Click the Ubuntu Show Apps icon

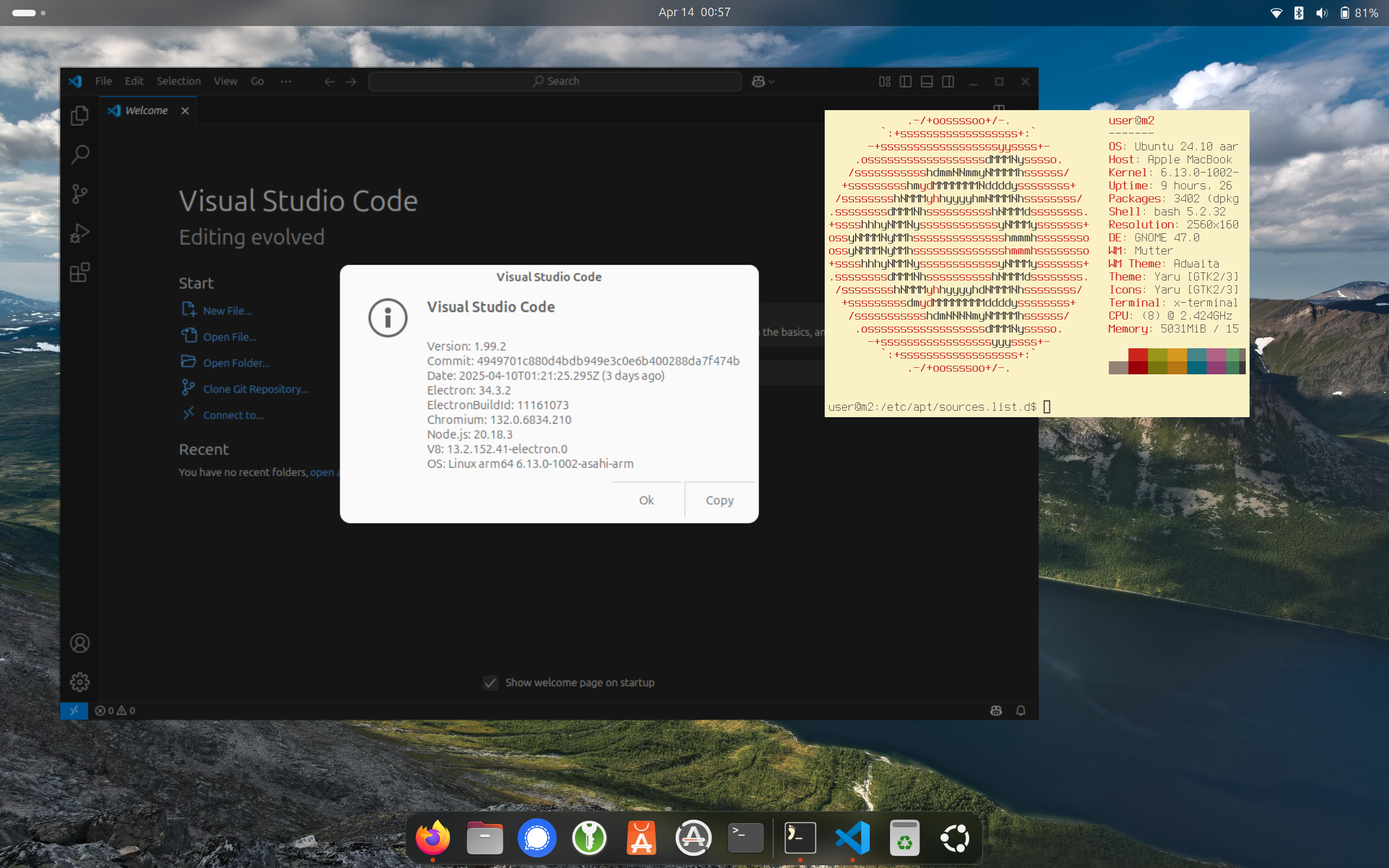pos(955,838)
